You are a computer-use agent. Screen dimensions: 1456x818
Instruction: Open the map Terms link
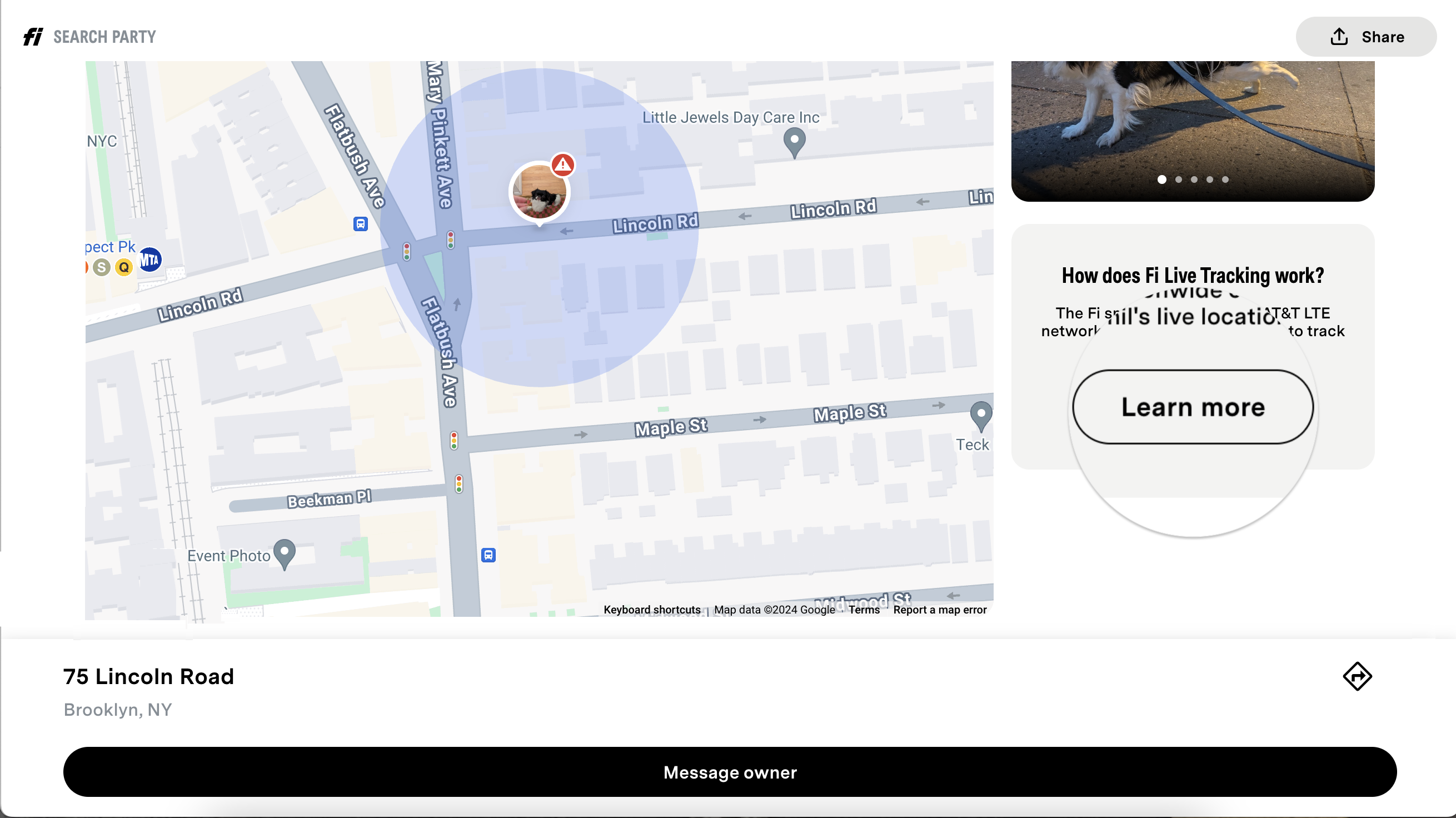(864, 610)
